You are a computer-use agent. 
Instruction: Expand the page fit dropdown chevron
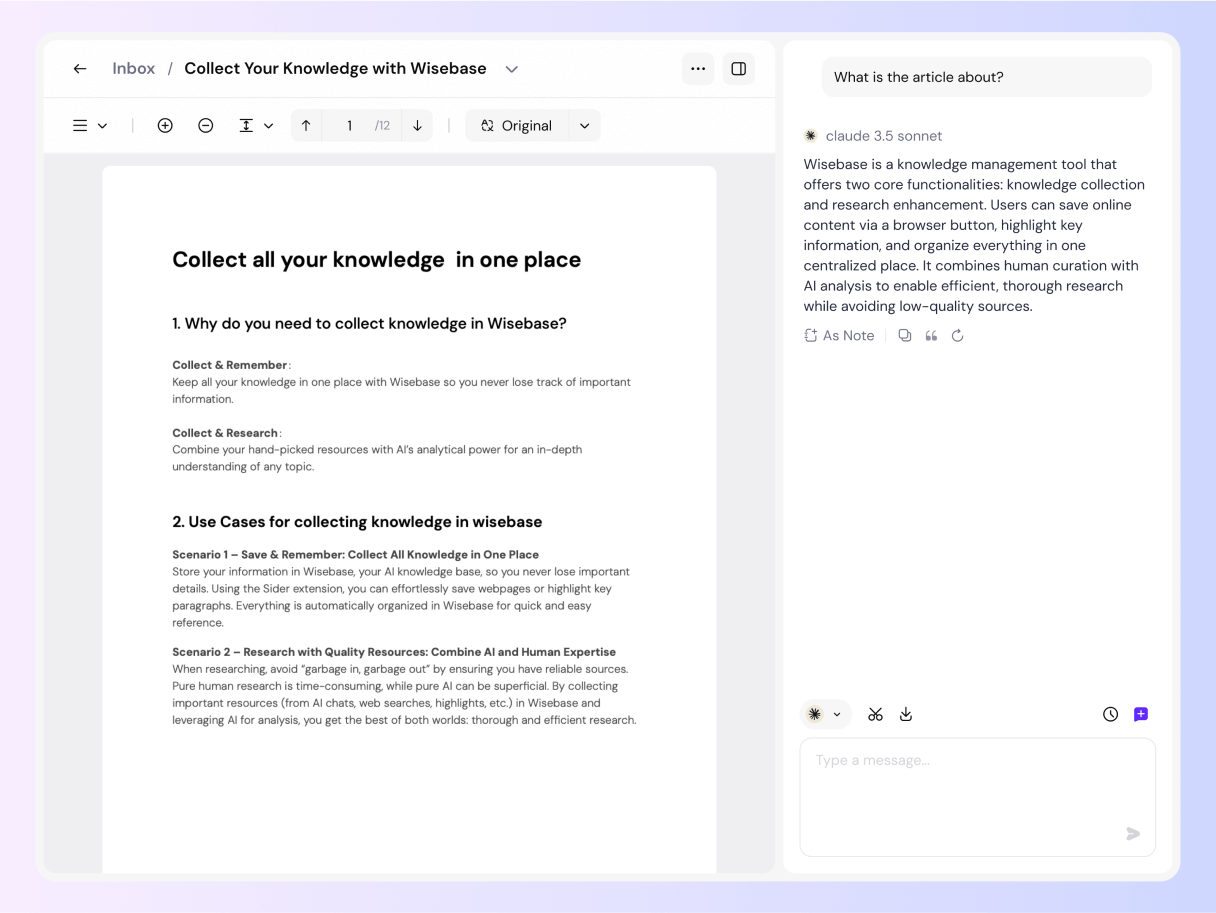click(x=268, y=126)
